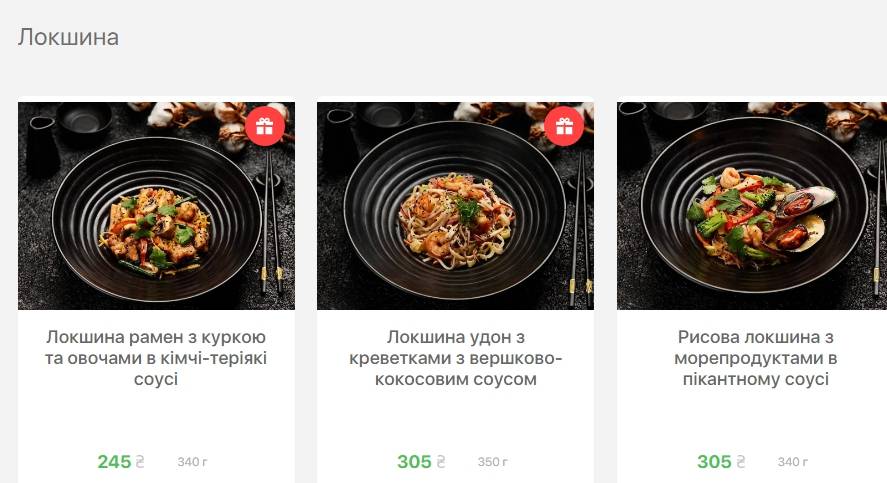
Task: Open the ramen with chicken dish photo
Action: pyautogui.click(x=156, y=206)
